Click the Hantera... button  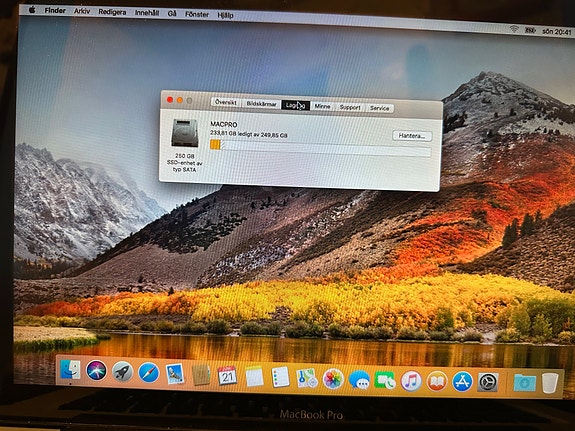click(412, 136)
